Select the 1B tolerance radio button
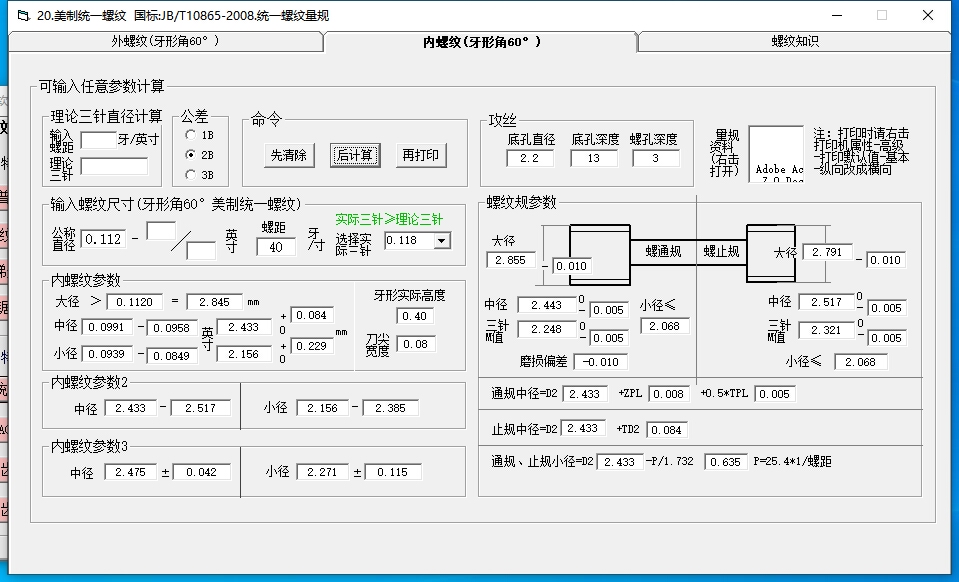This screenshot has width=959, height=582. (191, 134)
